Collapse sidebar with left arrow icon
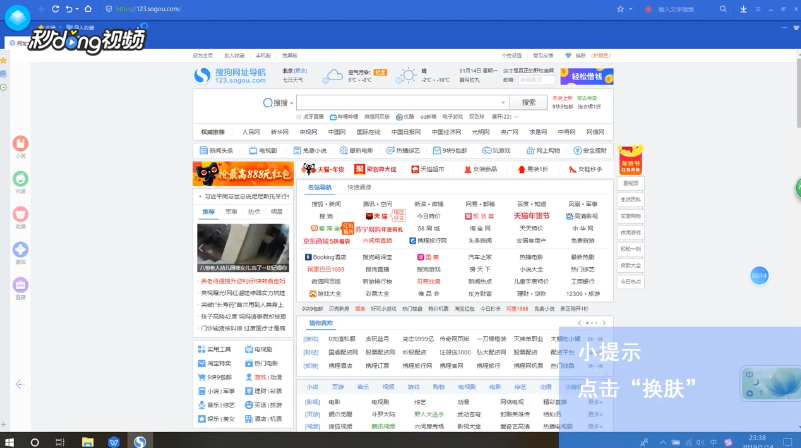801x448 pixels. [20, 384]
